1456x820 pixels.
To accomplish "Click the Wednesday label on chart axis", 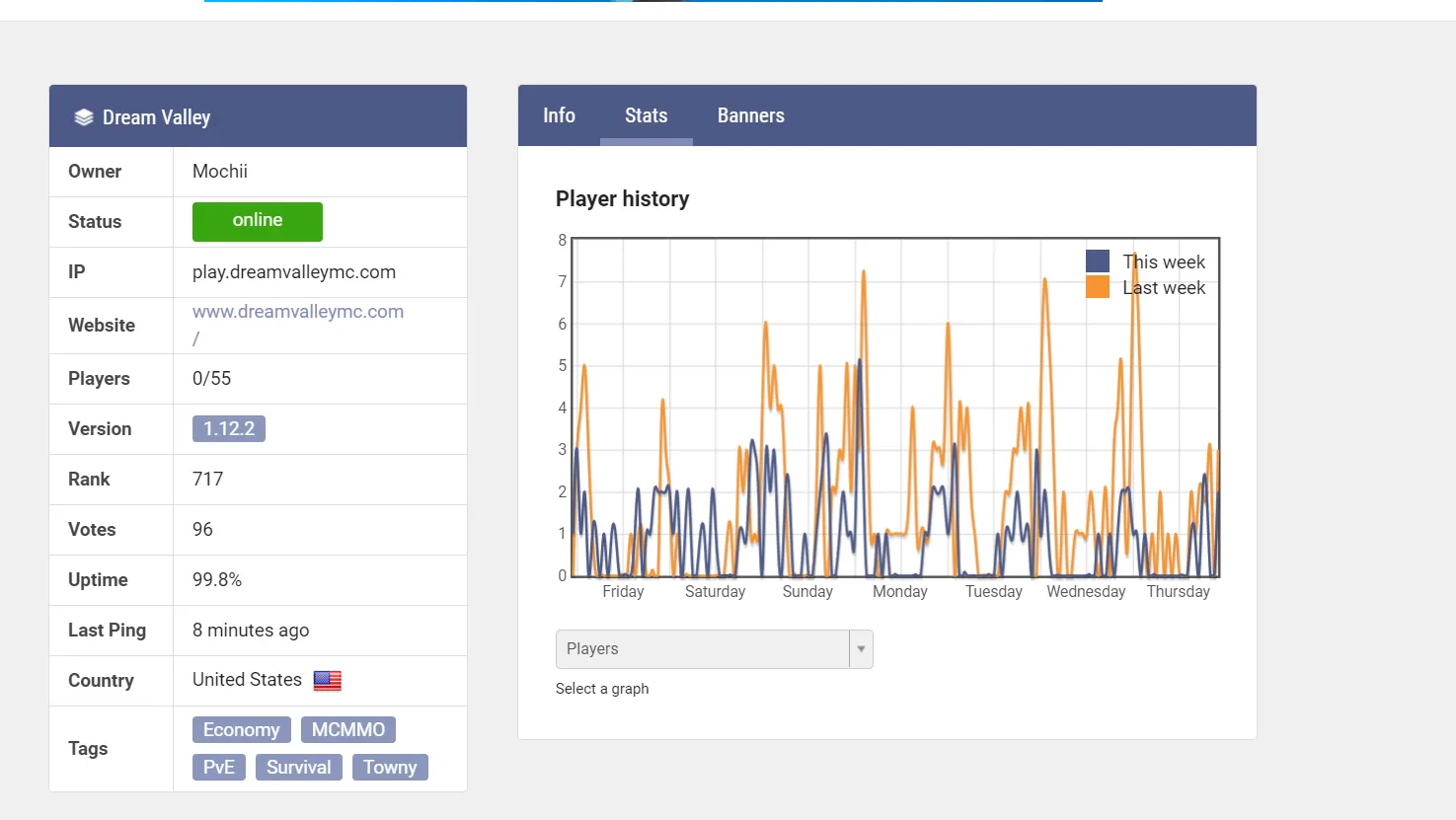I will pos(1086,592).
